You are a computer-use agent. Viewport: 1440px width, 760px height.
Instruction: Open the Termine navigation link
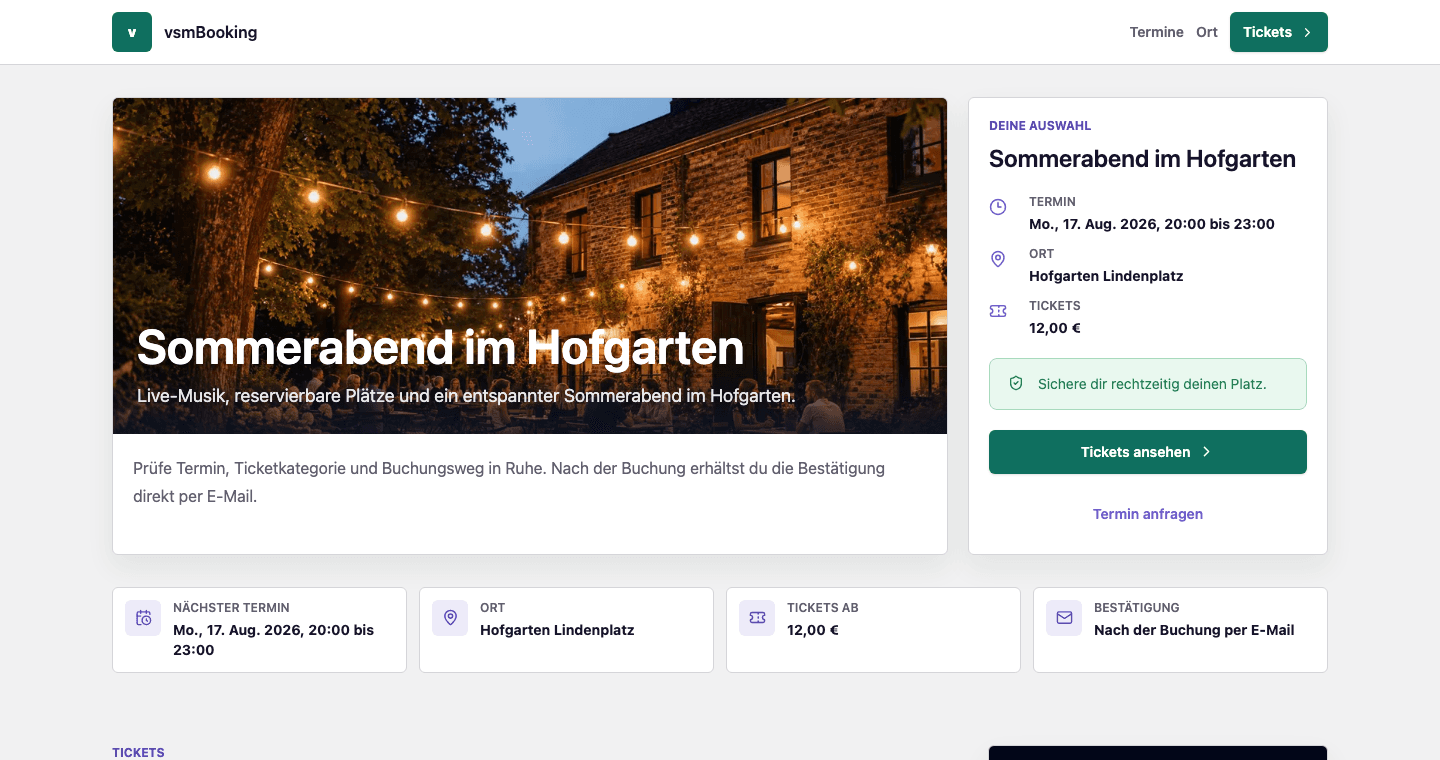1156,32
